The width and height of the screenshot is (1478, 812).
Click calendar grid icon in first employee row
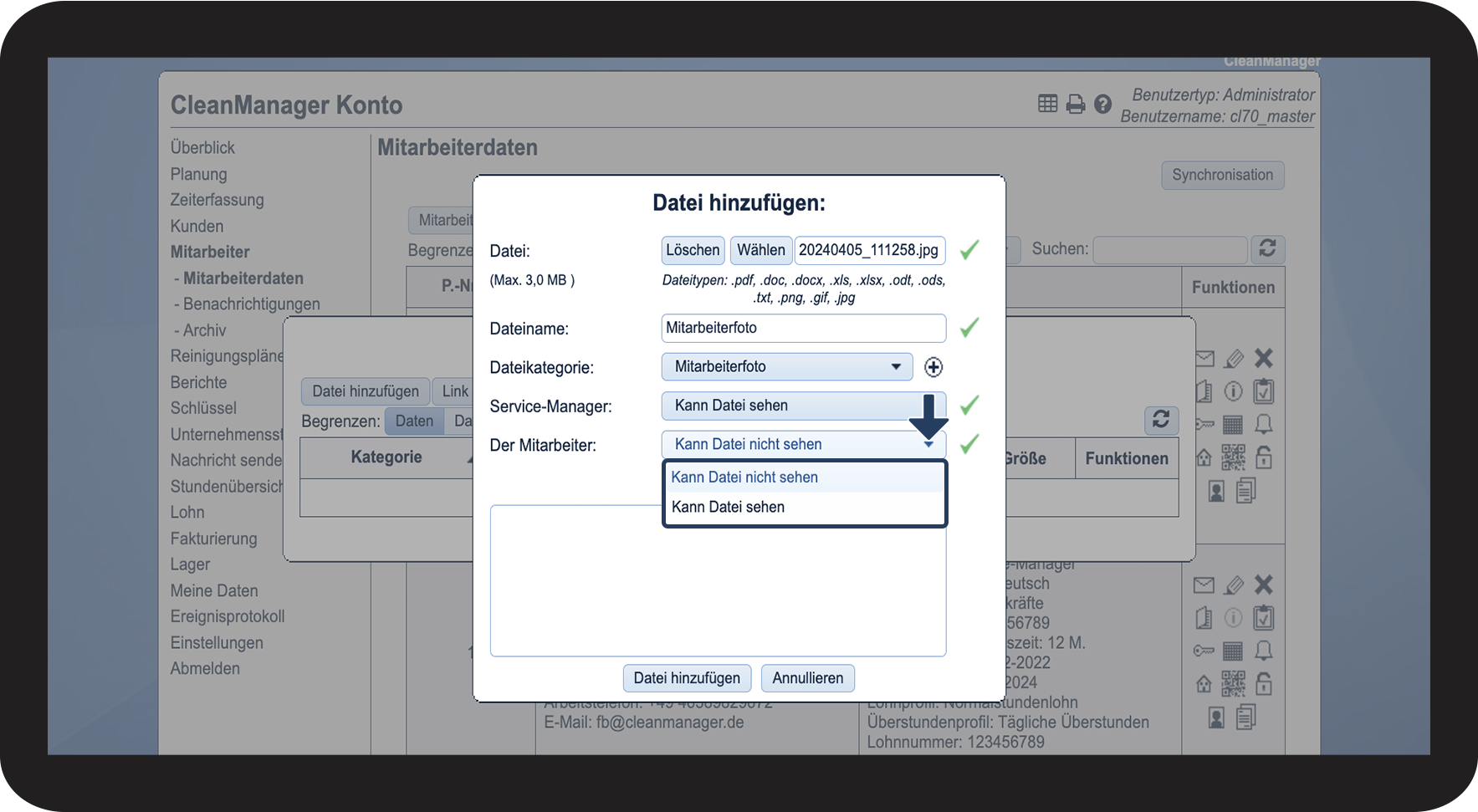(x=1233, y=425)
